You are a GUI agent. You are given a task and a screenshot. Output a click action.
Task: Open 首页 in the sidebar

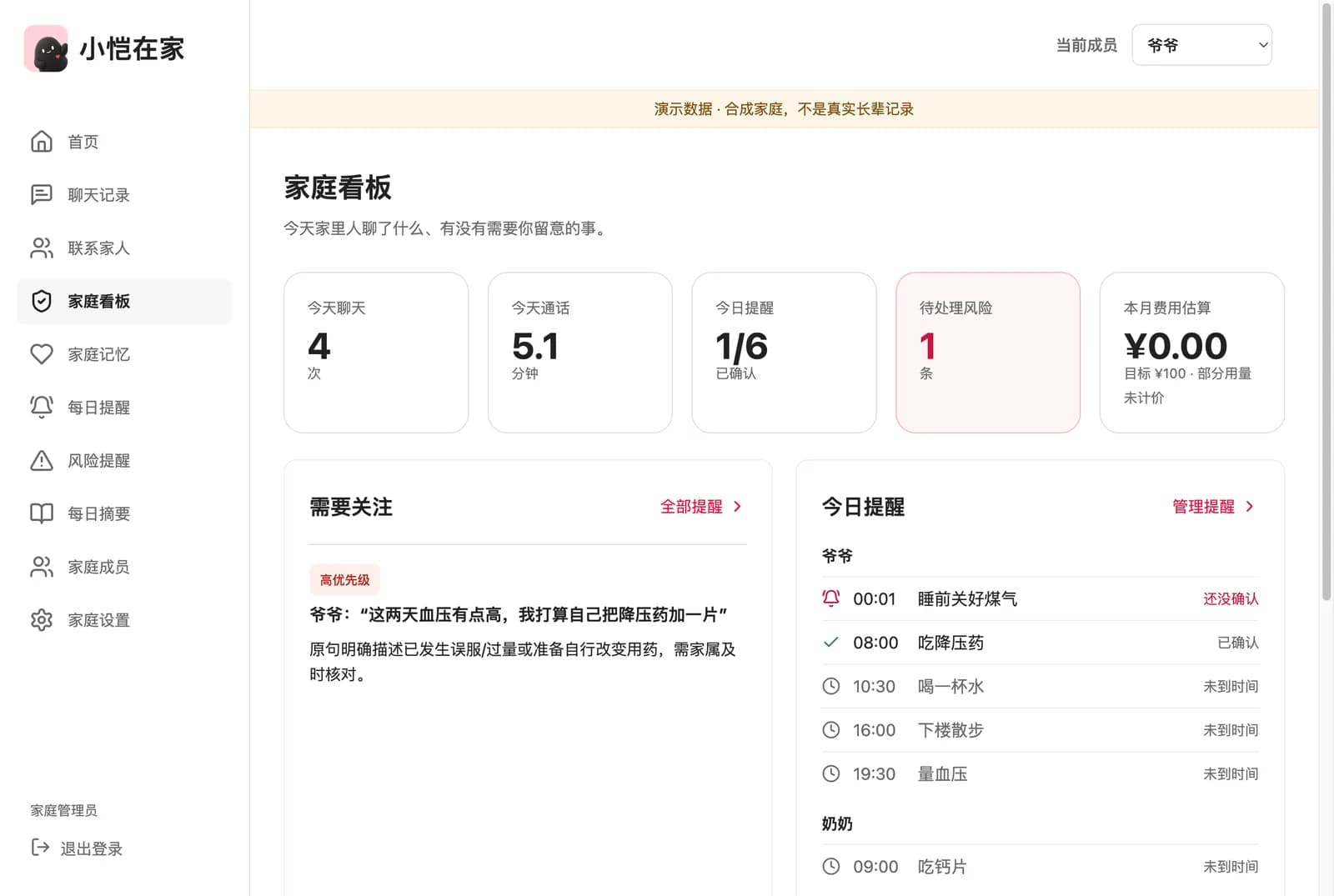pyautogui.click(x=124, y=142)
